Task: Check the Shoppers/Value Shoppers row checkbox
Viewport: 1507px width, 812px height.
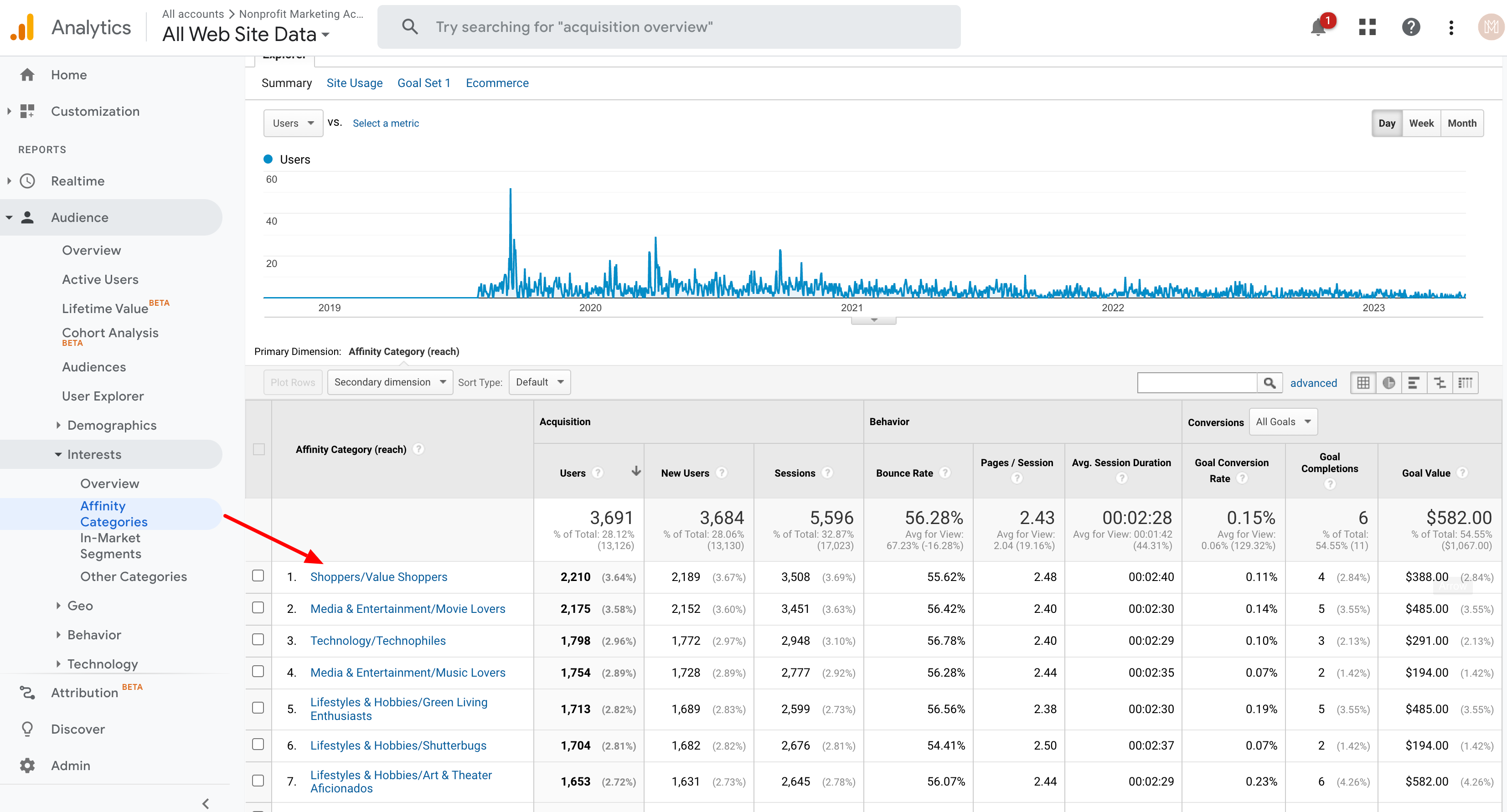Action: coord(258,576)
